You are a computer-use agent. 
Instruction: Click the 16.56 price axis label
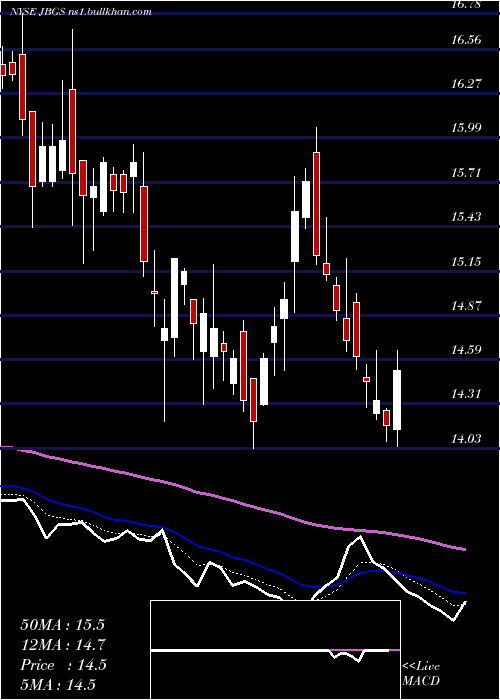(x=466, y=40)
